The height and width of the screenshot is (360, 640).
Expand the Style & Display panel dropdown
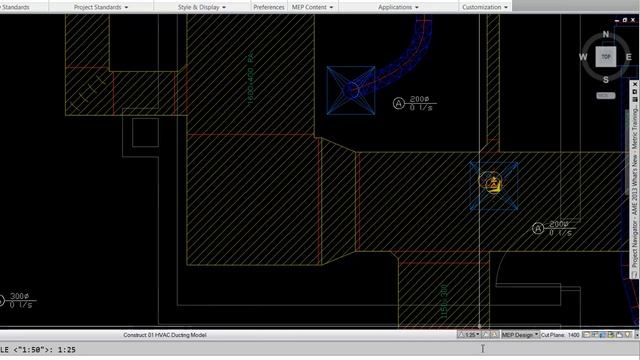tap(202, 7)
